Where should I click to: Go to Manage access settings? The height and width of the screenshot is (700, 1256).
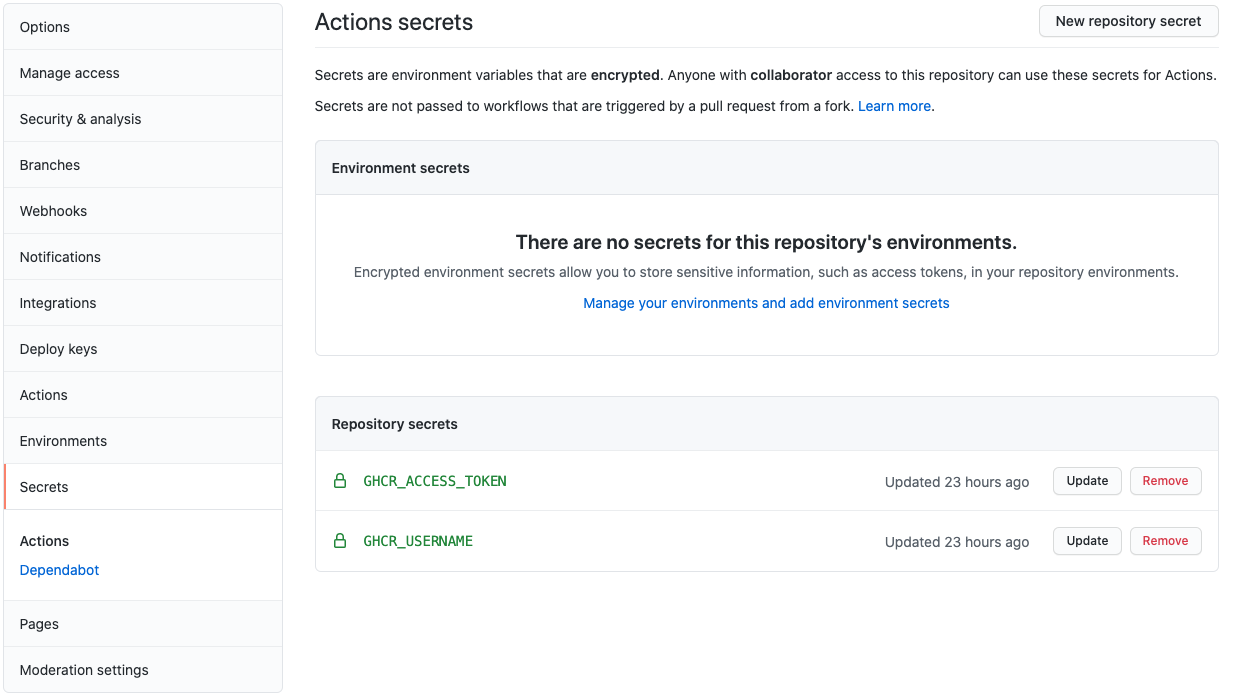69,73
